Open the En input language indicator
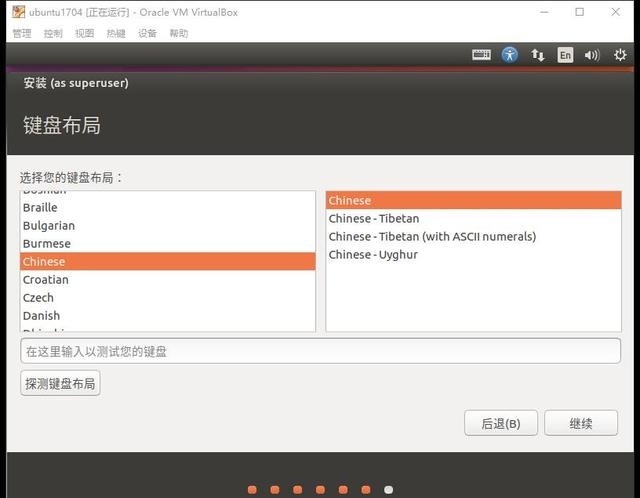 [x=565, y=55]
